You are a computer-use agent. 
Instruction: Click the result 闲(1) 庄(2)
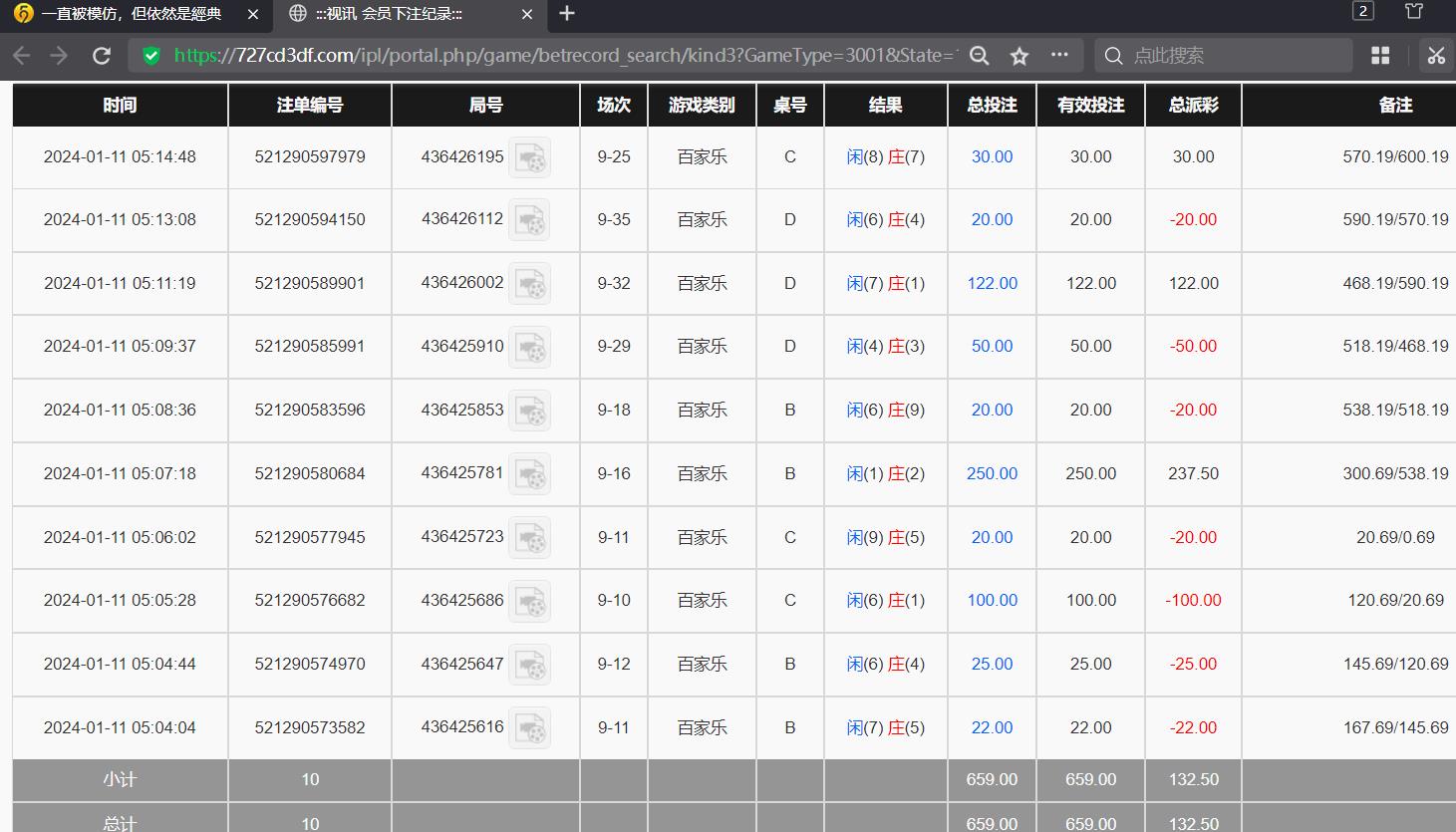886,474
